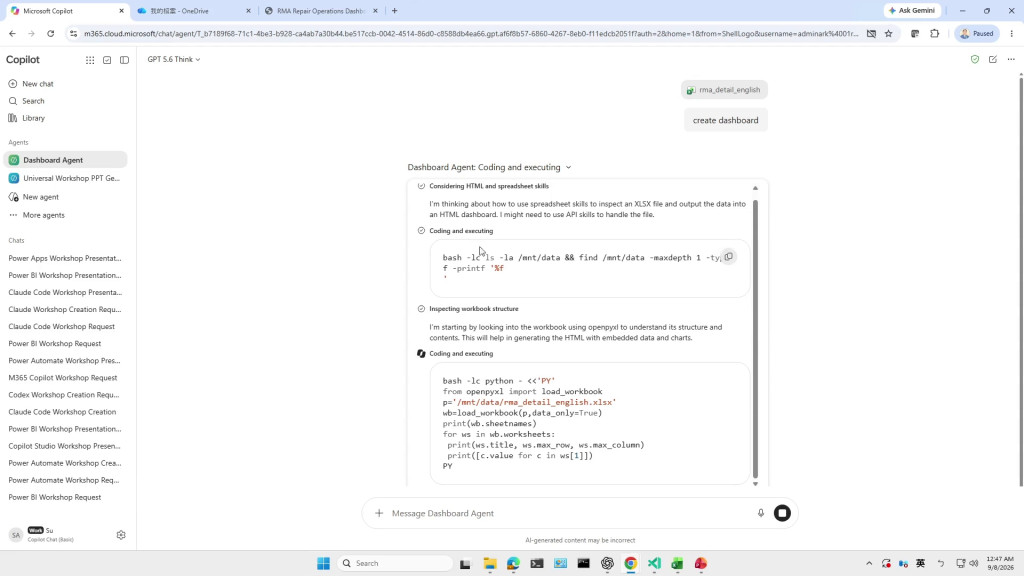
Task: Activate microphone dictation in message box
Action: tap(761, 513)
